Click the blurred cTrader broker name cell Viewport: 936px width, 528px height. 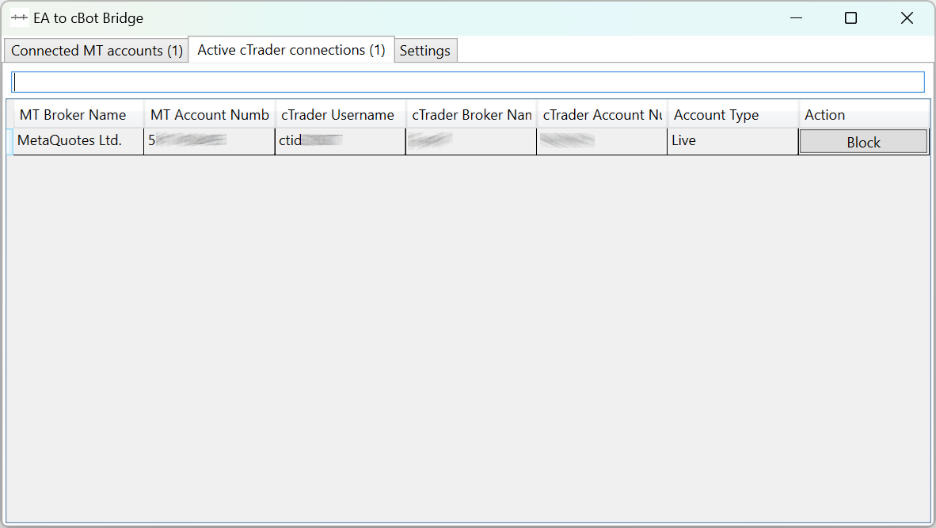click(x=471, y=141)
